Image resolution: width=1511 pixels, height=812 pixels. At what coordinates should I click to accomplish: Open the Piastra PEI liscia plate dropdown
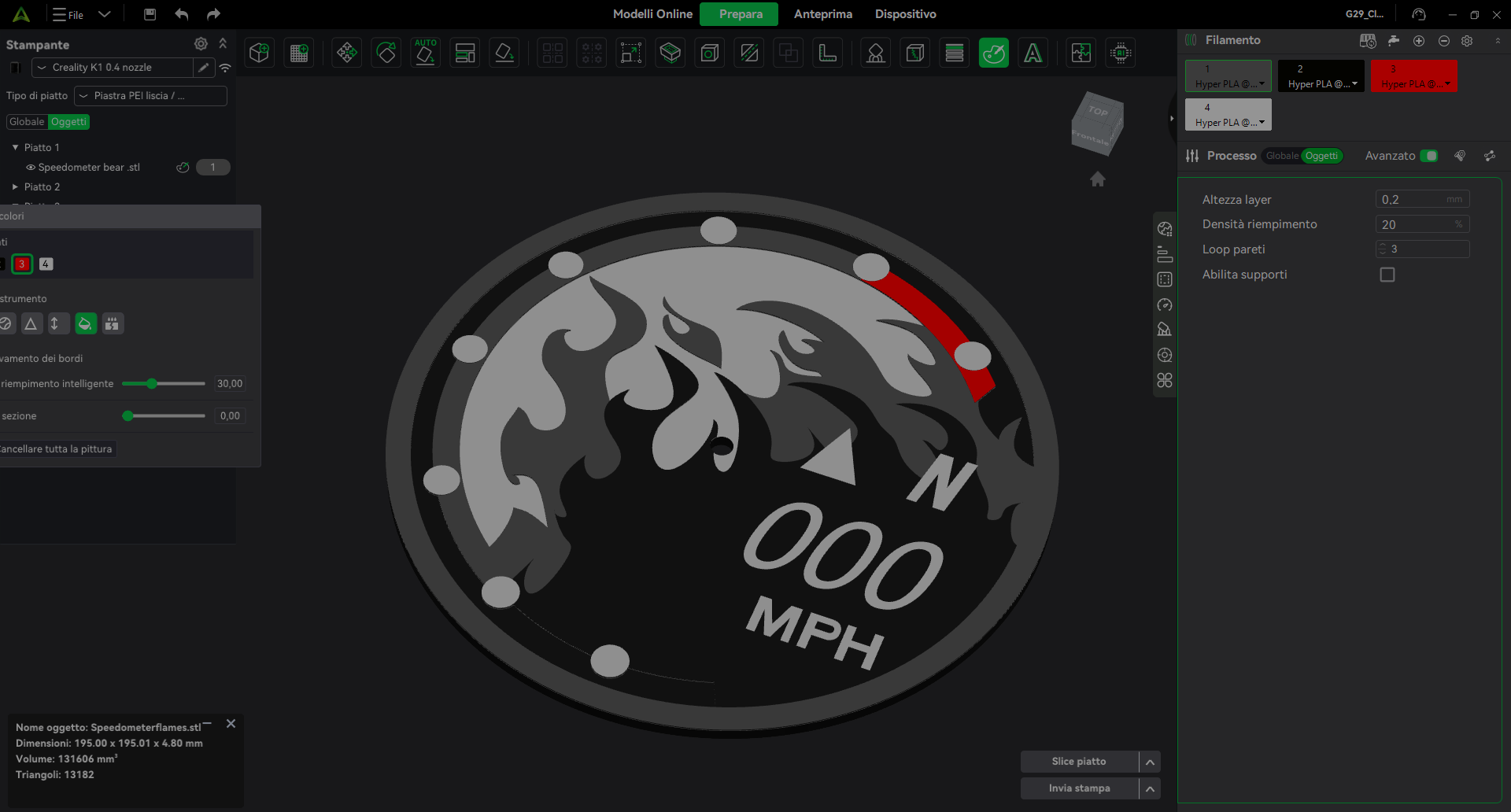coord(150,96)
